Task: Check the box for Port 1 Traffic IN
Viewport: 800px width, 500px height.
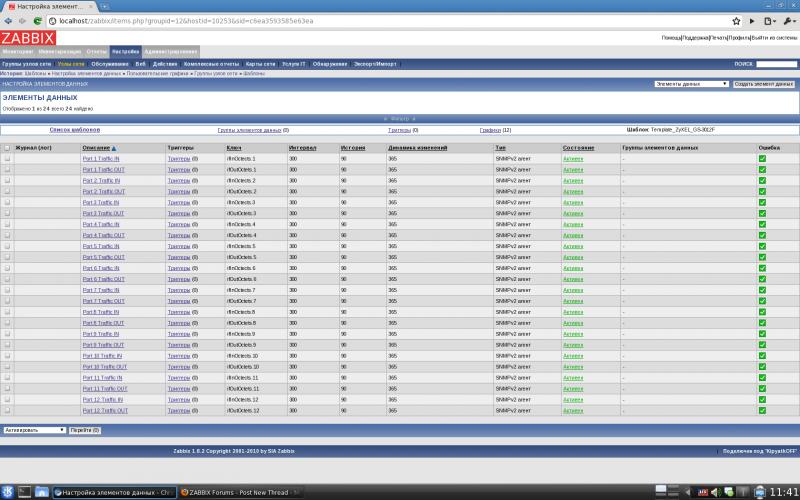Action: pos(7,159)
